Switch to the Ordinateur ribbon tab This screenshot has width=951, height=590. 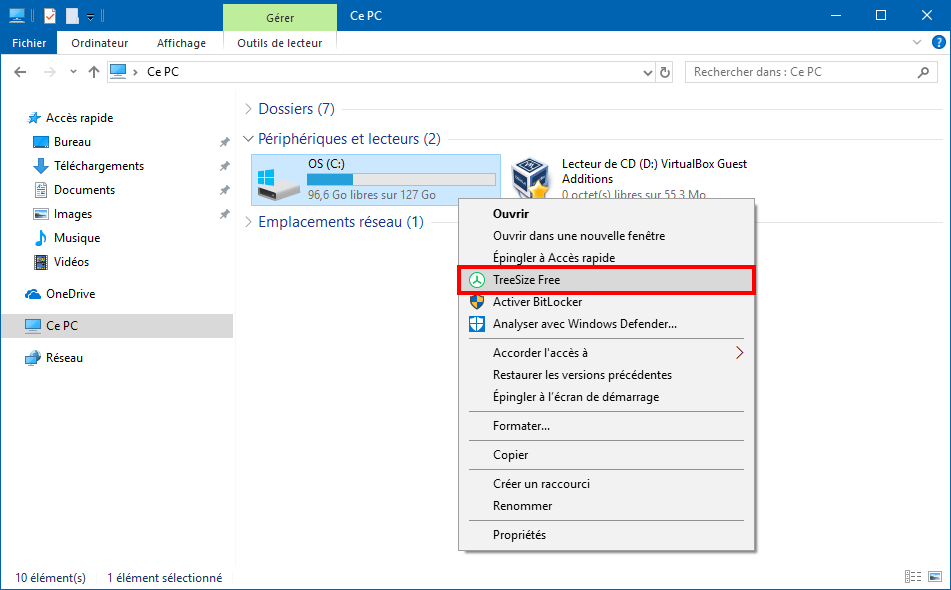99,43
